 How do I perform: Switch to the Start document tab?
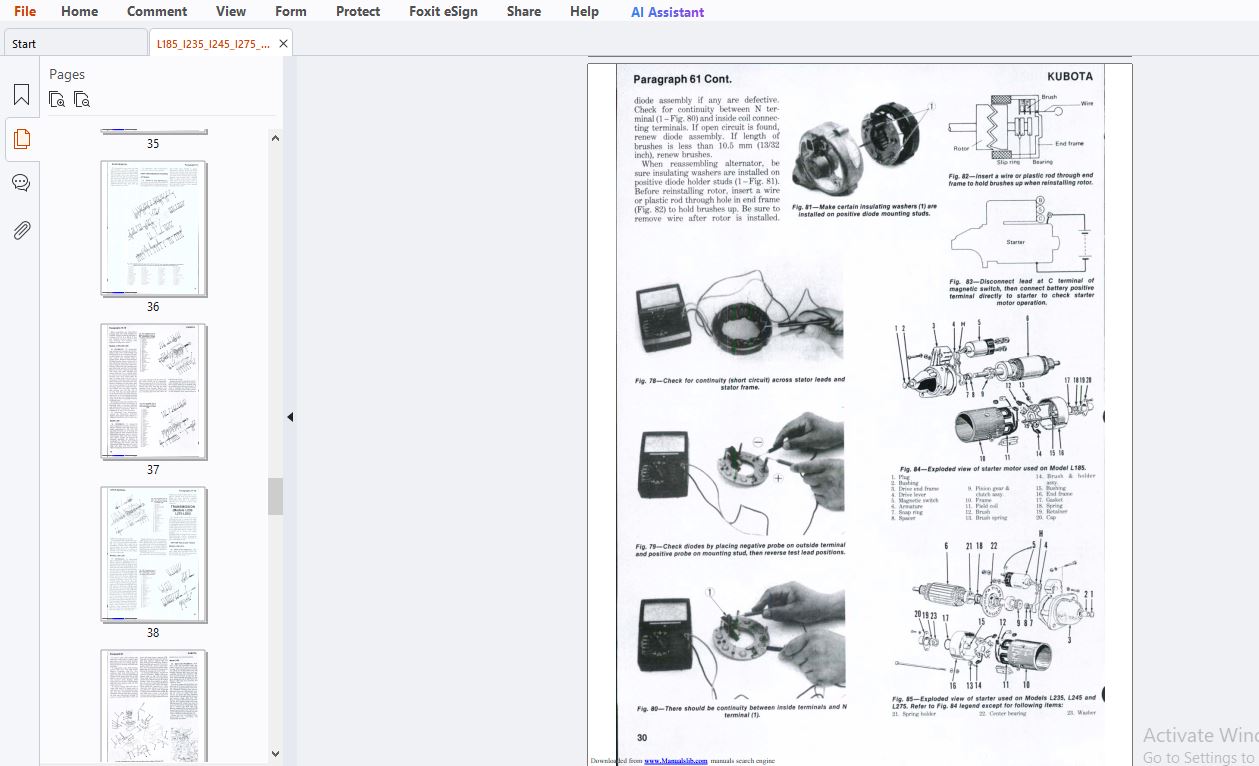(75, 43)
